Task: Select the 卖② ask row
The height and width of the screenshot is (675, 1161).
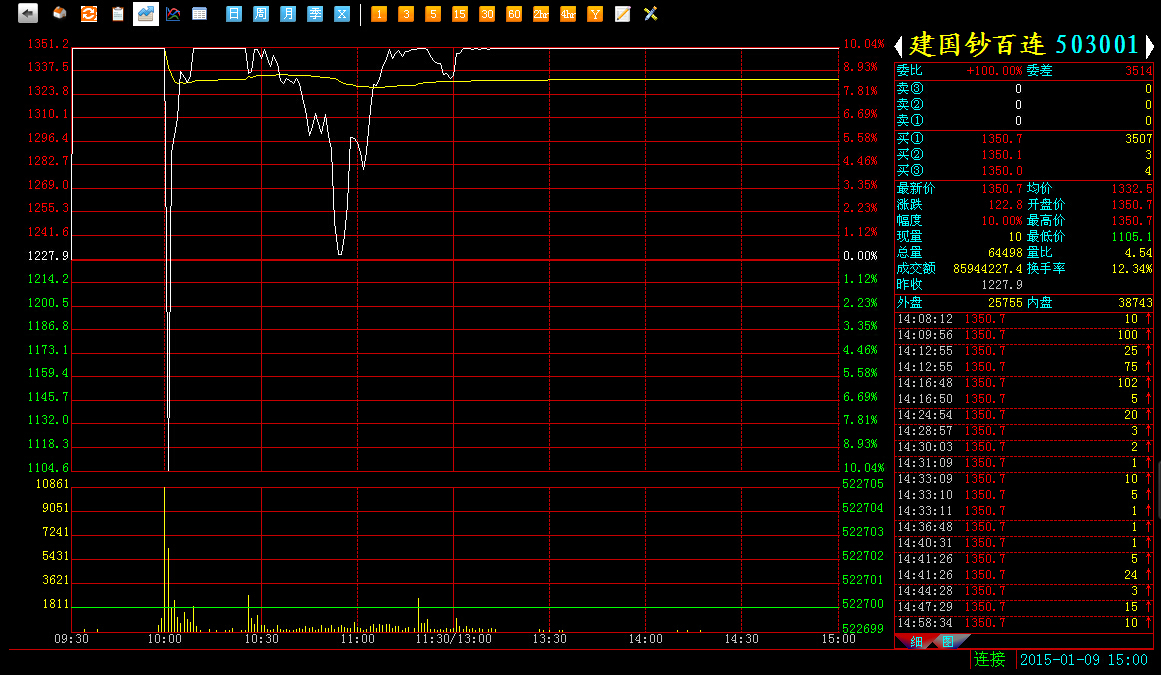Action: coord(1024,104)
